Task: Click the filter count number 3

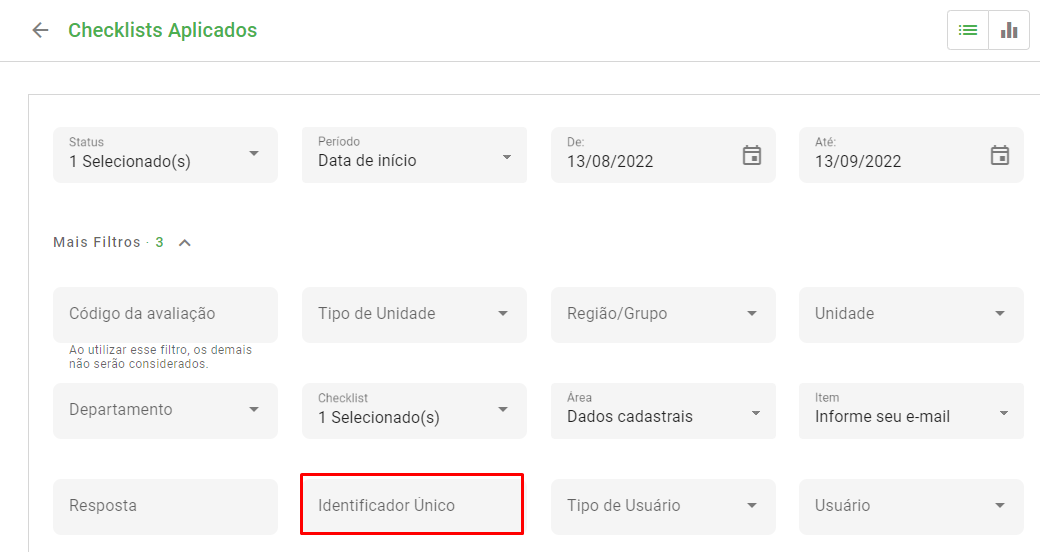Action: click(159, 242)
